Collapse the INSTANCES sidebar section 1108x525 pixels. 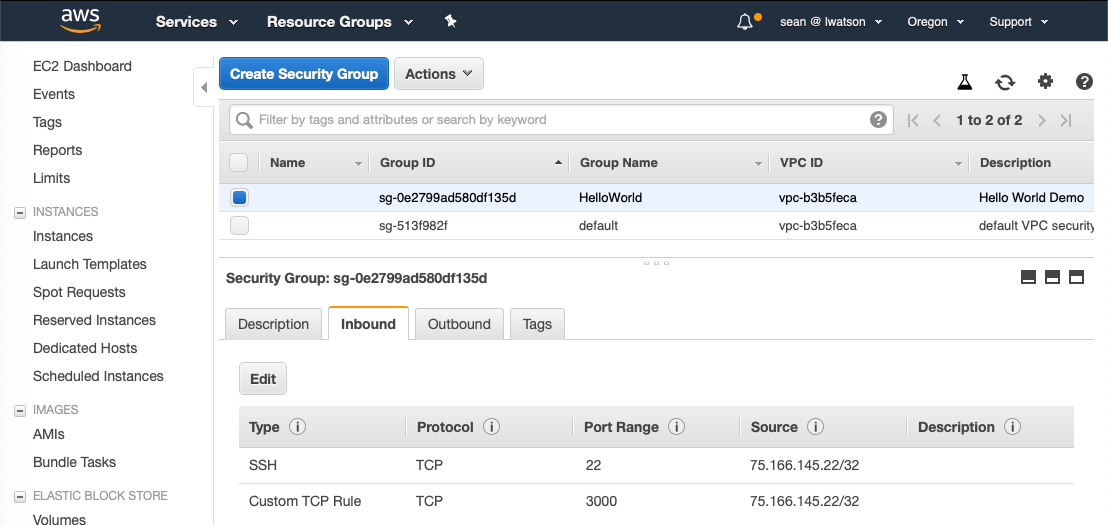click(19, 212)
